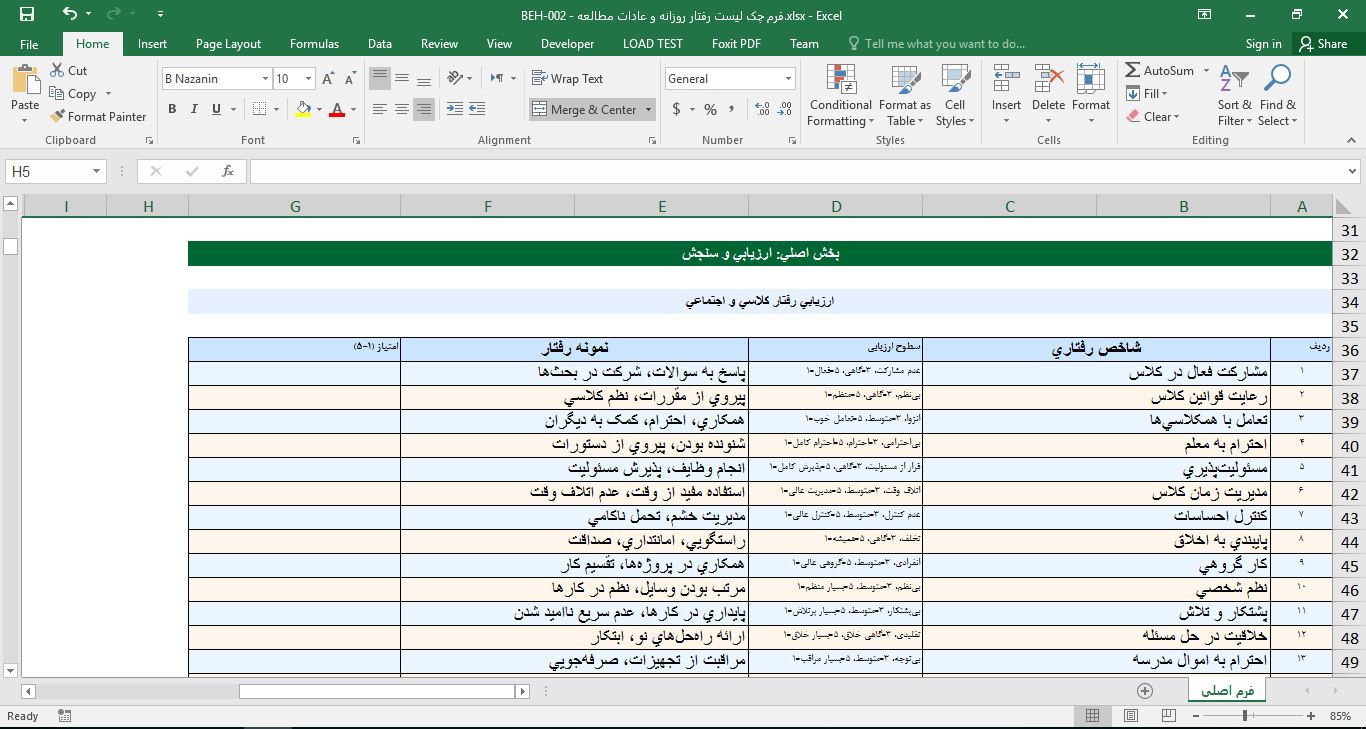Viewport: 1366px width, 729px height.
Task: Open Find & Select options
Action: [1277, 96]
